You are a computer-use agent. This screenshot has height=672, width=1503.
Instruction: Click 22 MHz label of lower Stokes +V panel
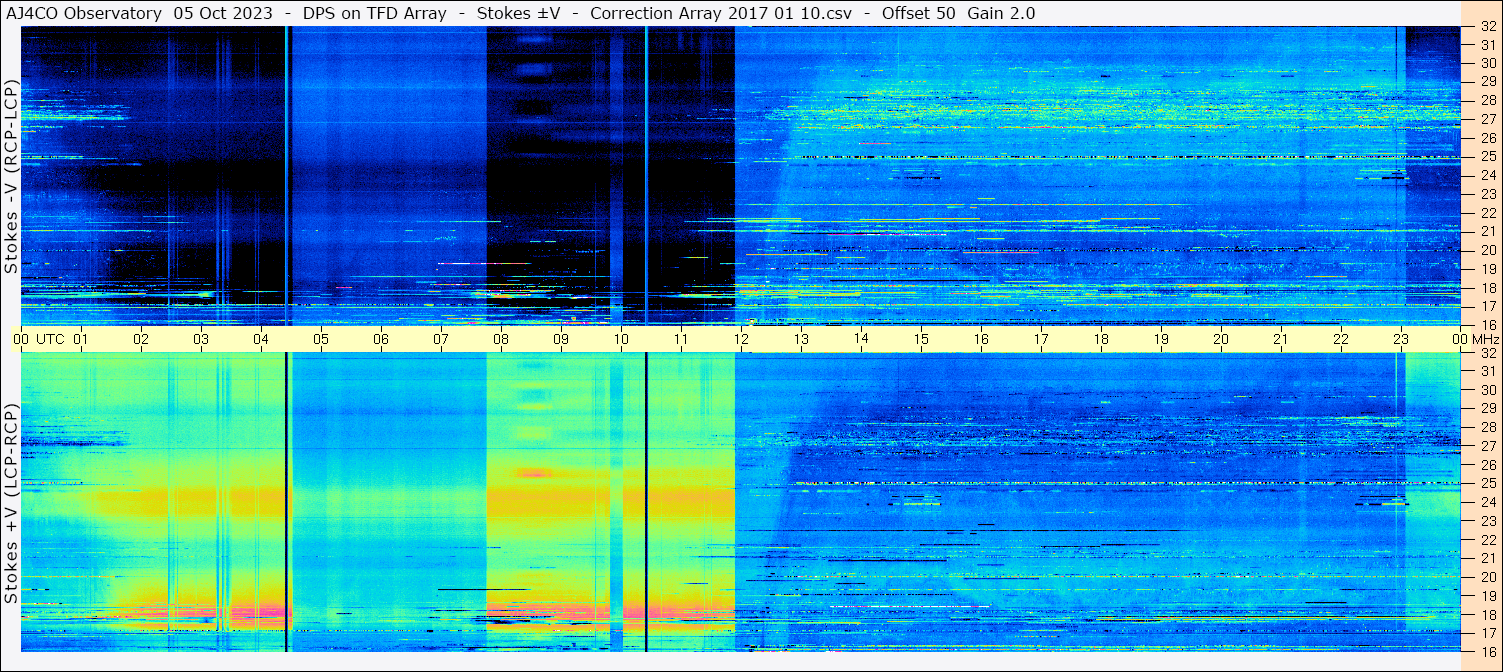click(x=1487, y=539)
